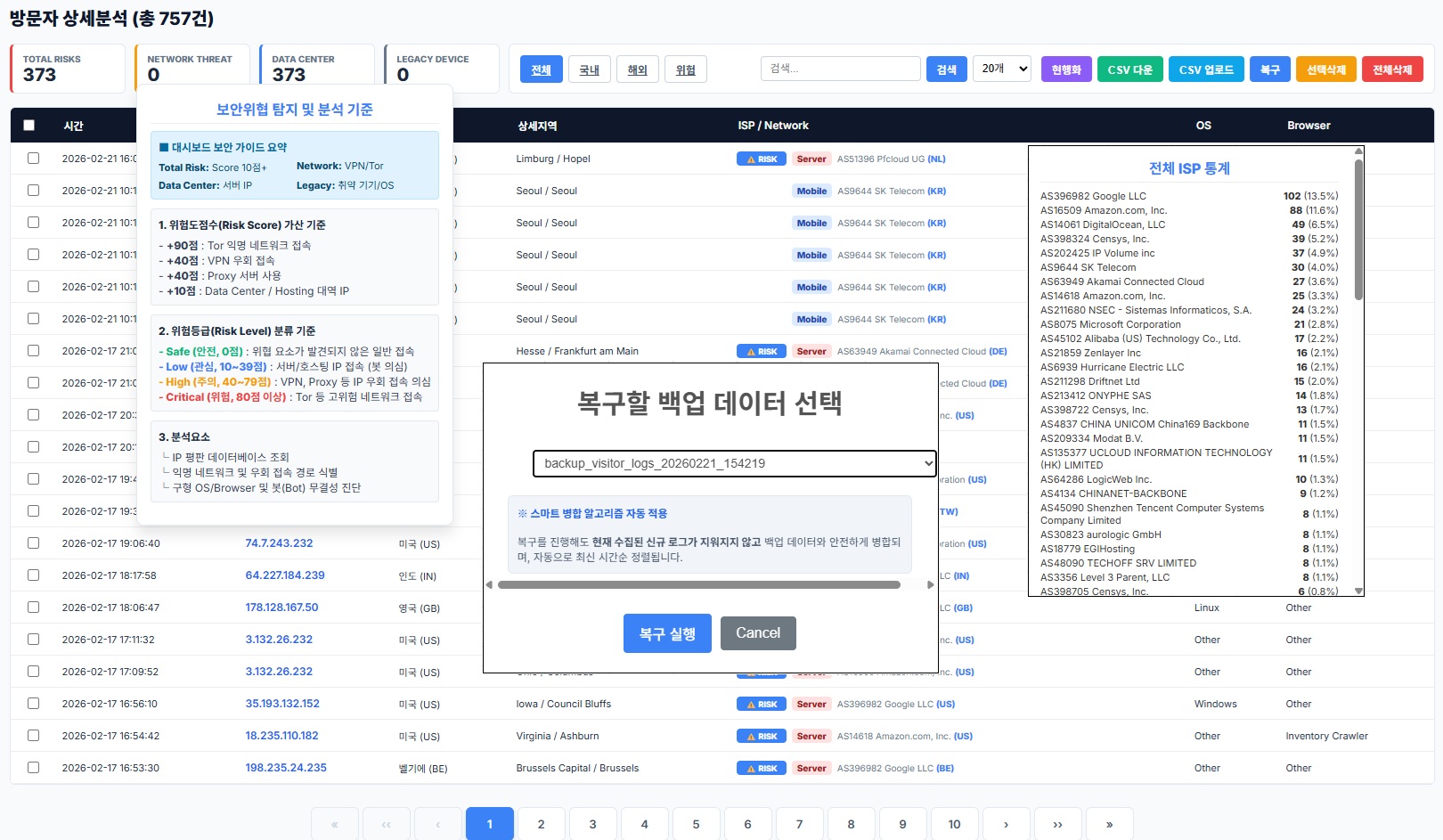Image resolution: width=1443 pixels, height=840 pixels.
Task: Click RISK badge in Limburg / Hopel row
Action: point(762,159)
